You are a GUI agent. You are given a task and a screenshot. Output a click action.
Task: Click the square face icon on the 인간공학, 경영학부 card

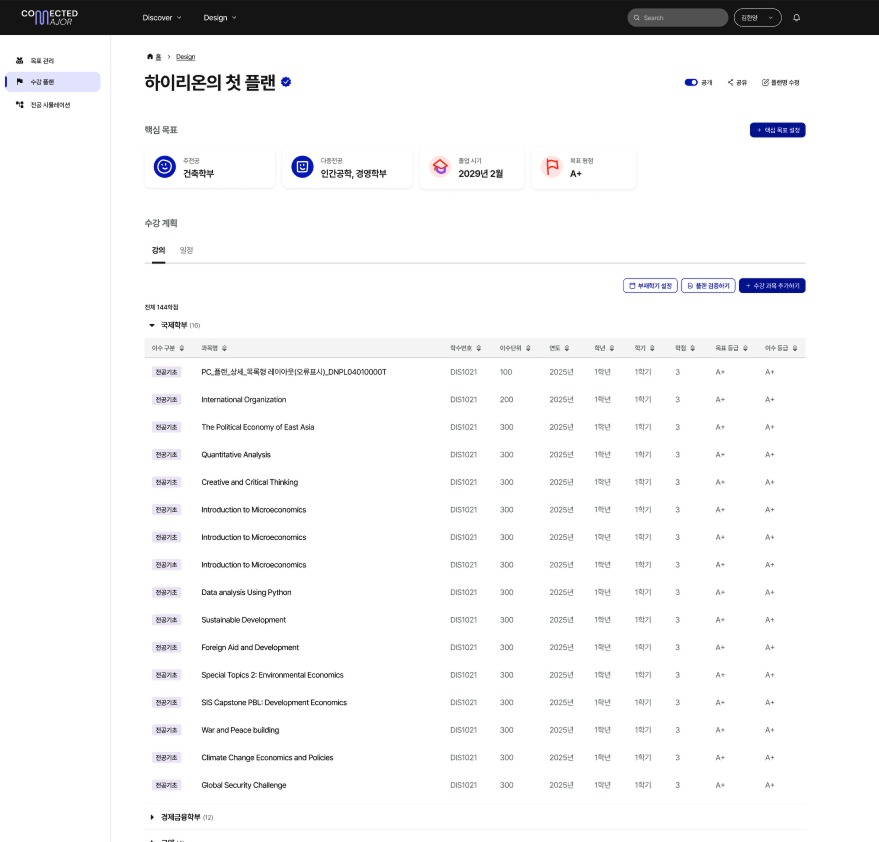click(302, 167)
